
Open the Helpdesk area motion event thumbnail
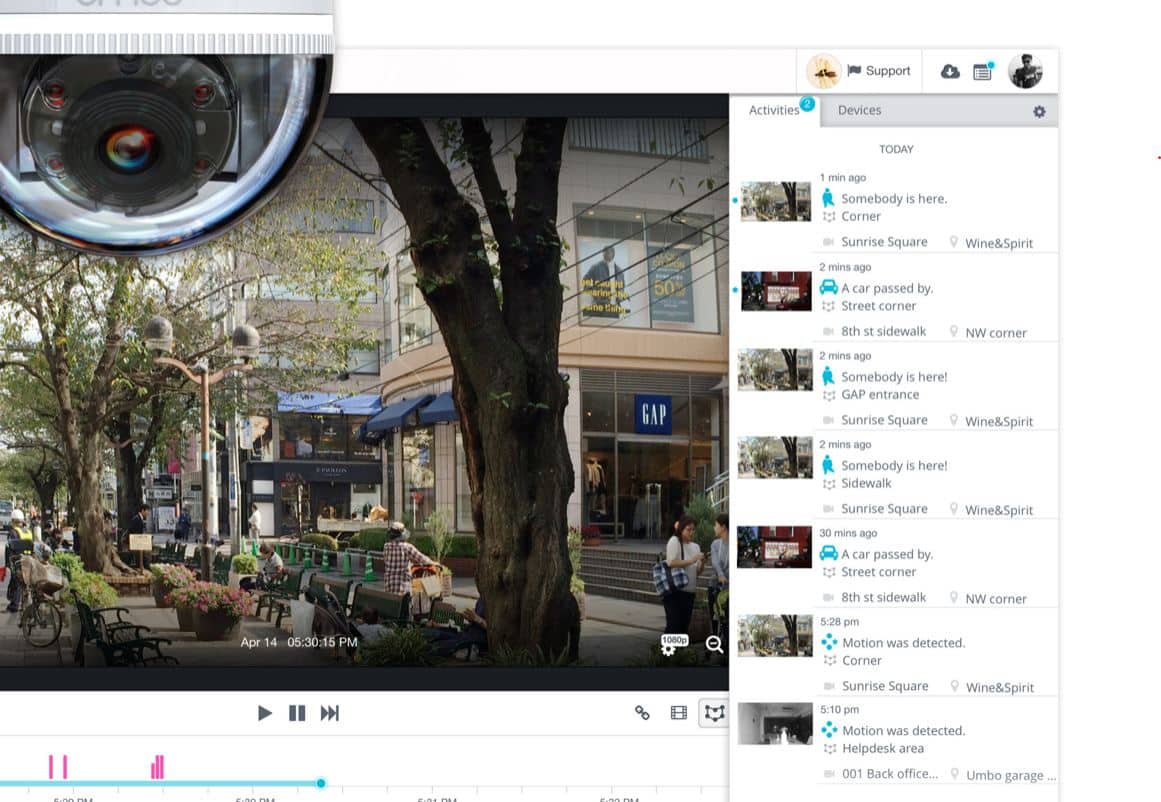point(775,723)
